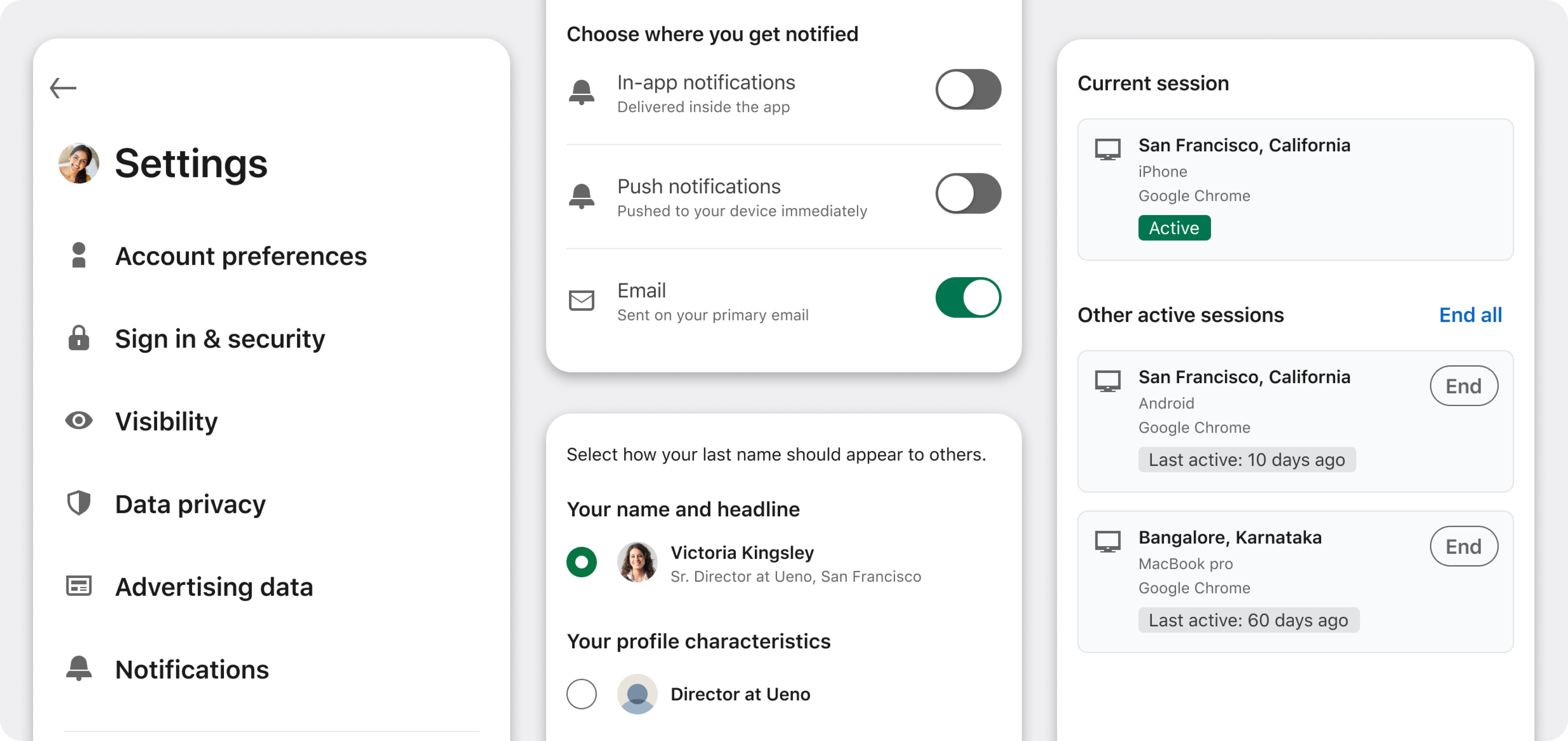Disable the Email notification toggle

[x=967, y=298]
